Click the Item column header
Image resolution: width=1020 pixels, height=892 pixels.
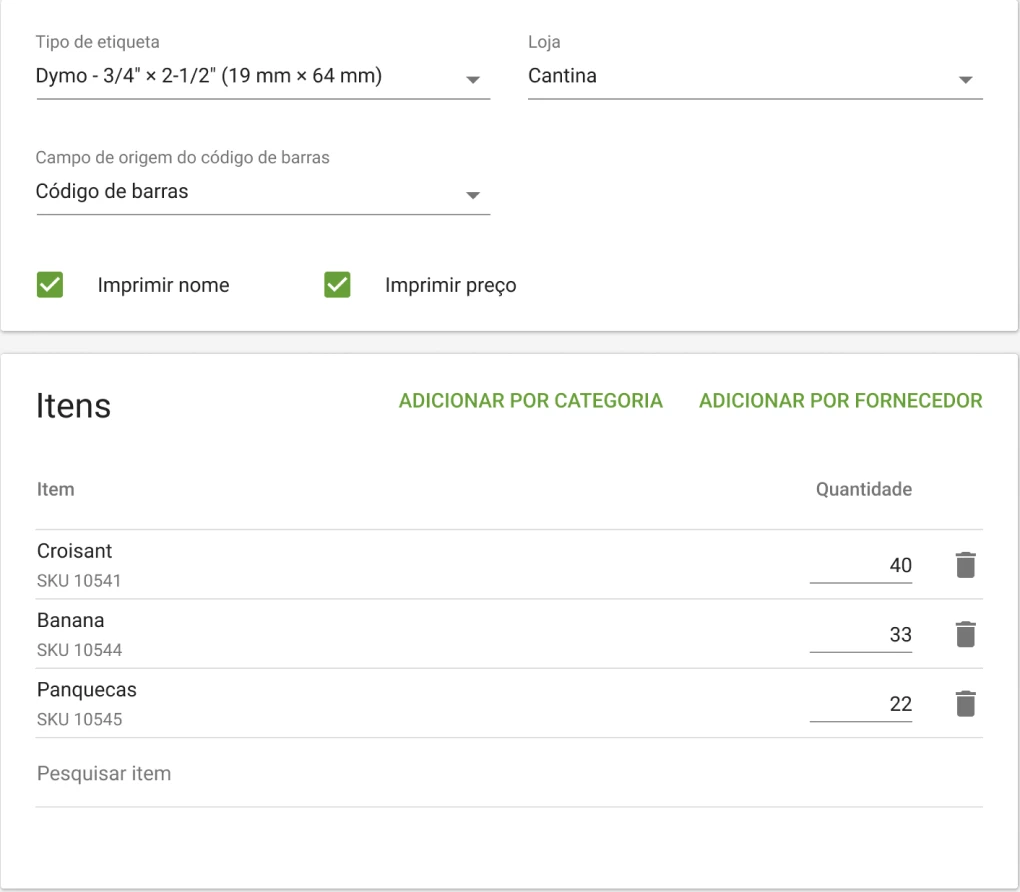point(56,490)
